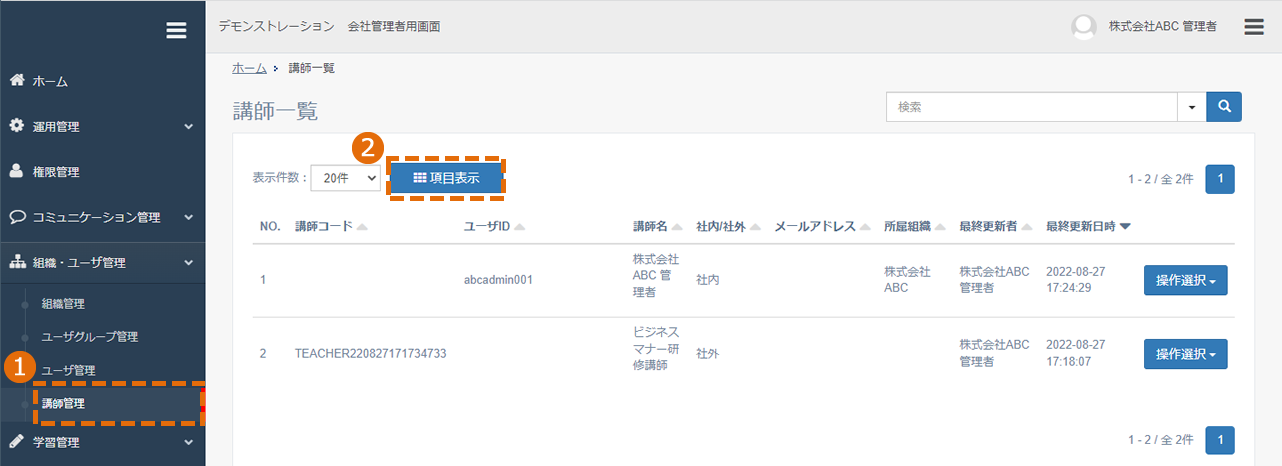Open search options dropdown caret
Viewport: 1282px width, 466px height.
point(1192,106)
